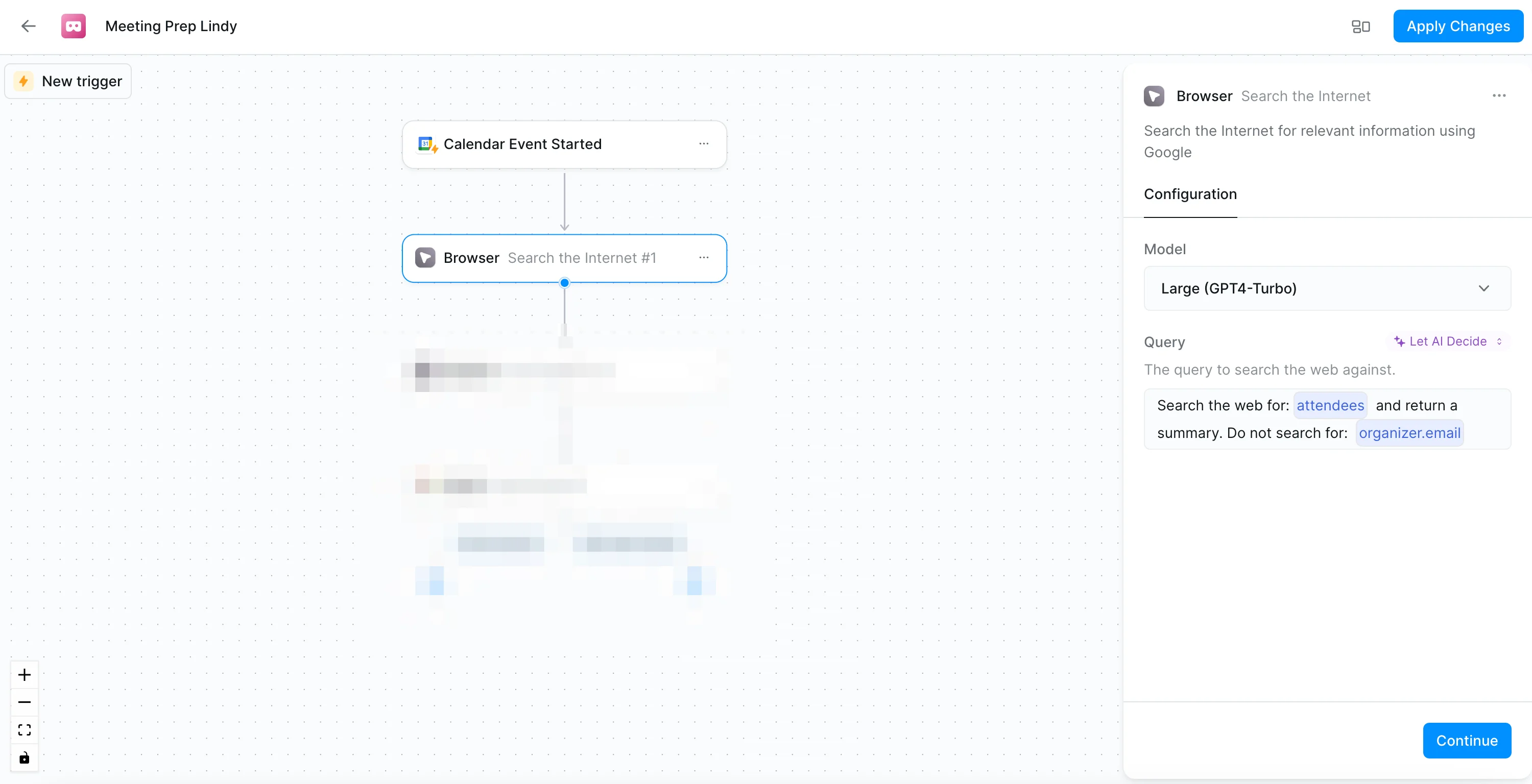Open the Browser panel more options
Viewport: 1532px width, 784px height.
pos(1499,95)
